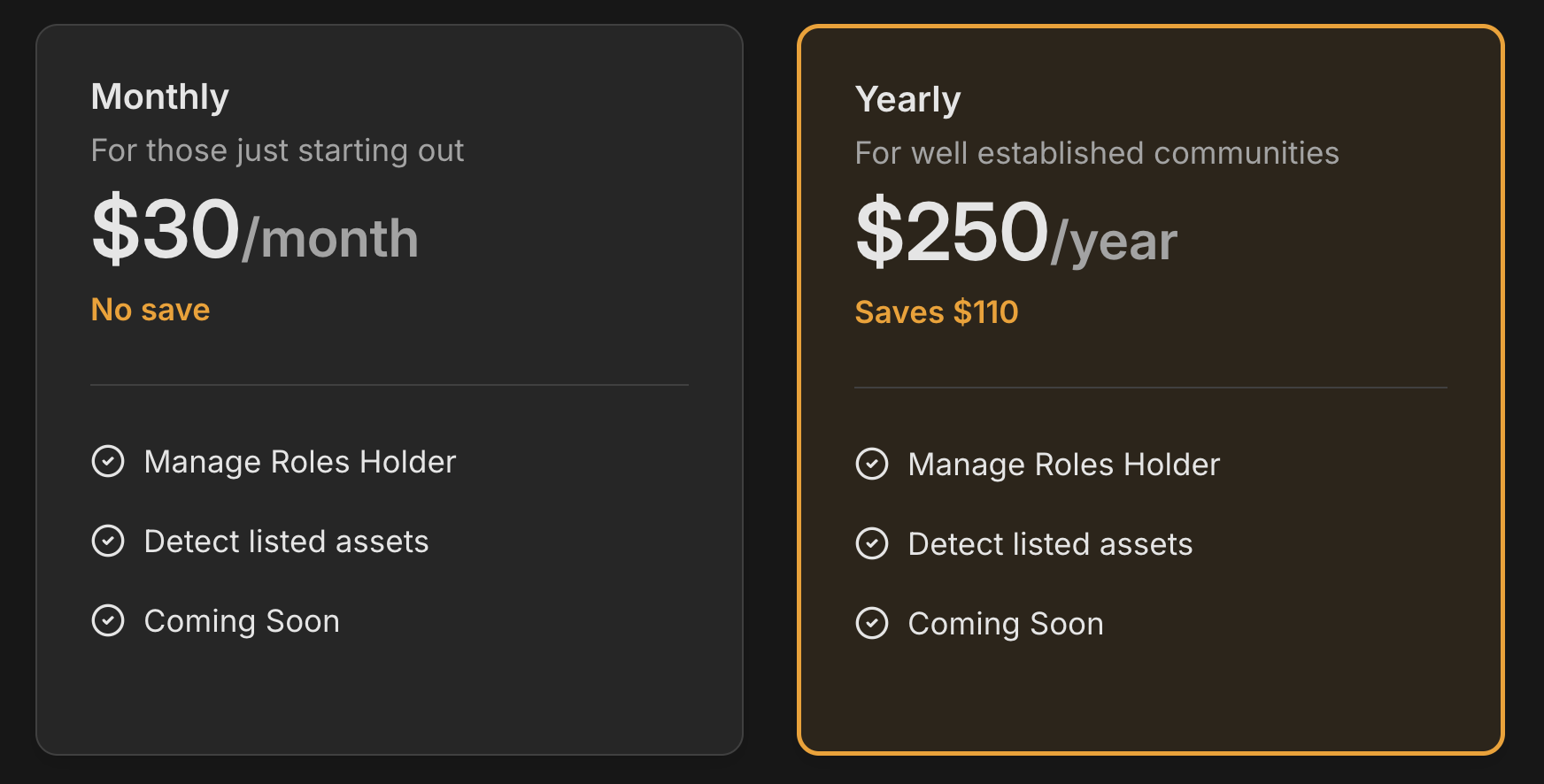Click the "No save" label
The height and width of the screenshot is (784, 1544).
(x=151, y=310)
